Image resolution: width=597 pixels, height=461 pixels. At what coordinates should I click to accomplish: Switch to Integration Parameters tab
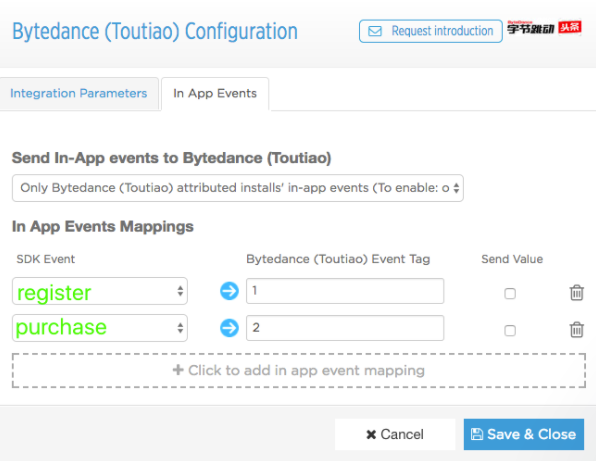click(x=79, y=93)
